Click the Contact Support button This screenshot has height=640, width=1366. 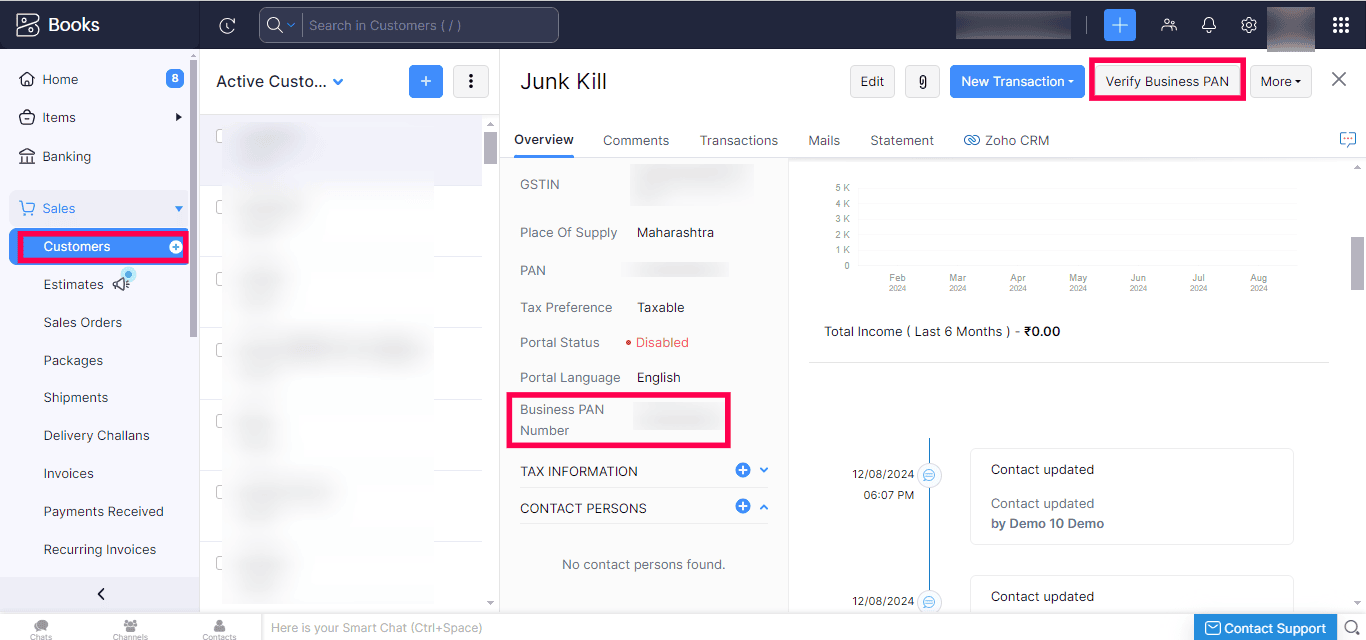[x=1265, y=628]
